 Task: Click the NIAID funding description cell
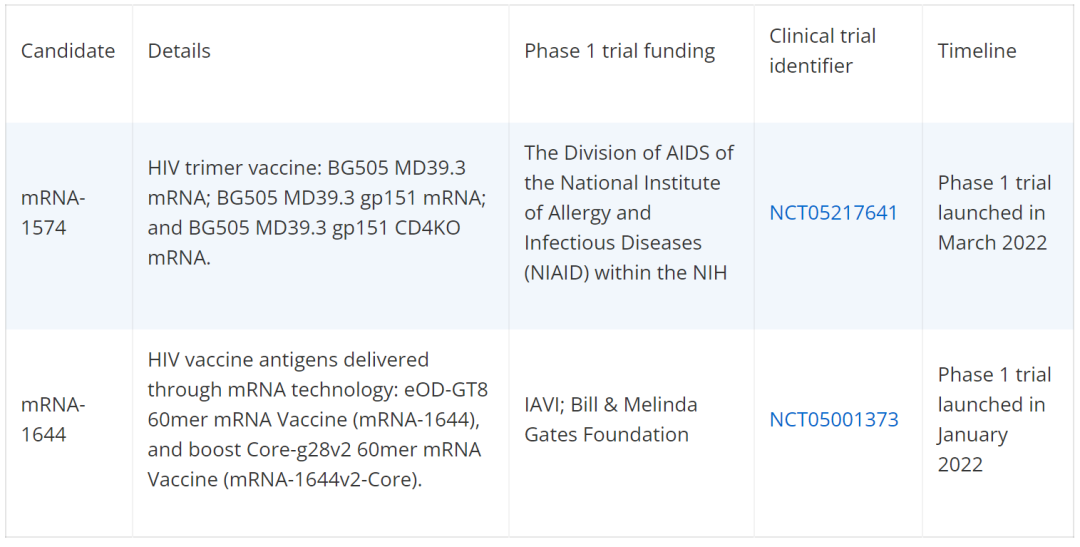(628, 213)
